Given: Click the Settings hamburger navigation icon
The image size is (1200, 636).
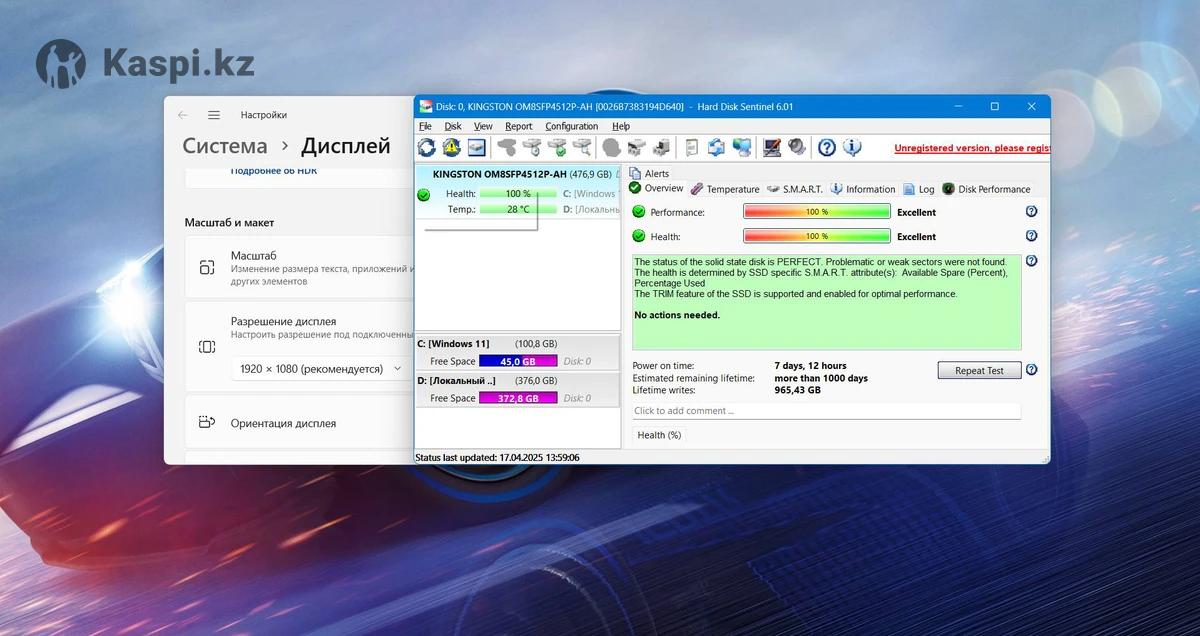Looking at the screenshot, I should (x=214, y=115).
